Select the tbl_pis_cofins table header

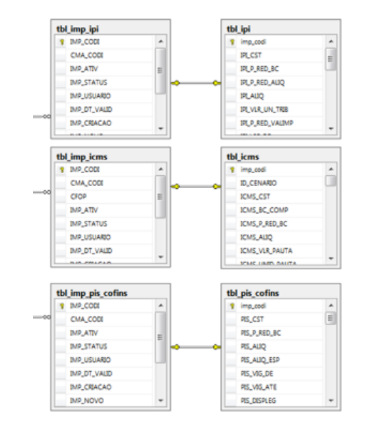tap(253, 293)
